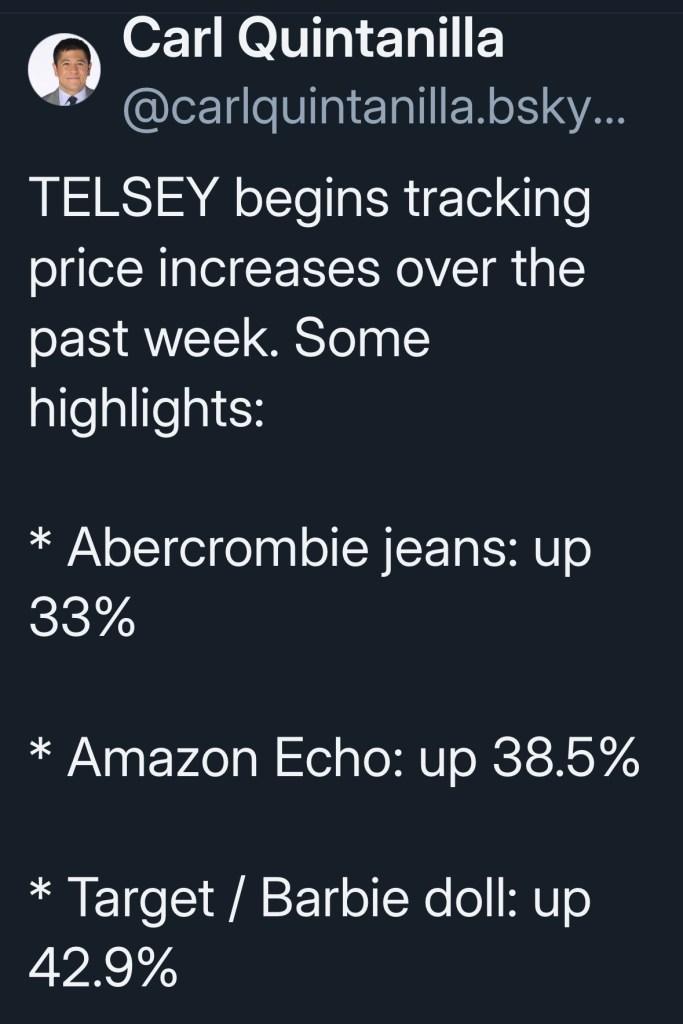The image size is (683, 1024).
Task: Click the word "Some" in the post
Action: (364, 340)
